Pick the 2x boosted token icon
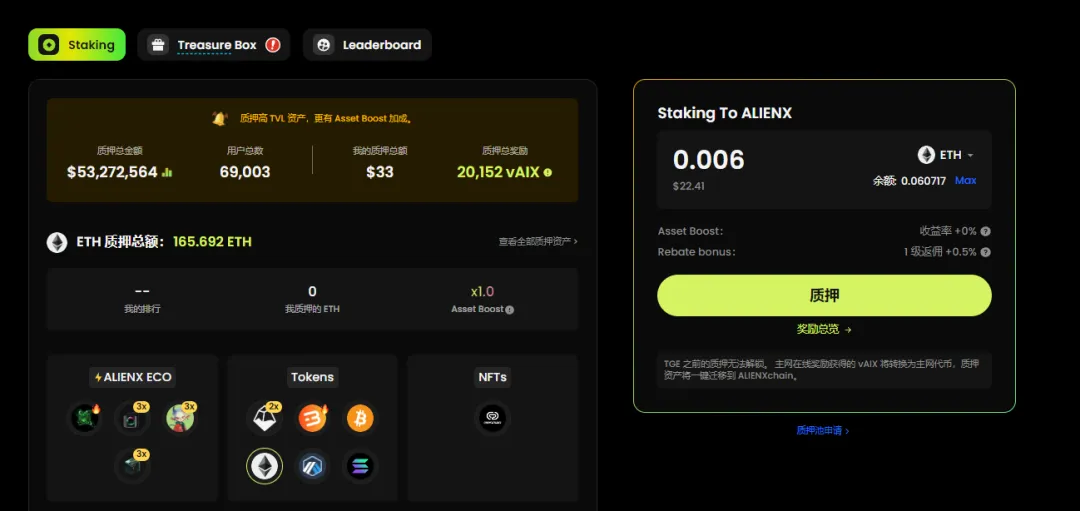Viewport: 1080px width, 511px height. click(x=264, y=418)
